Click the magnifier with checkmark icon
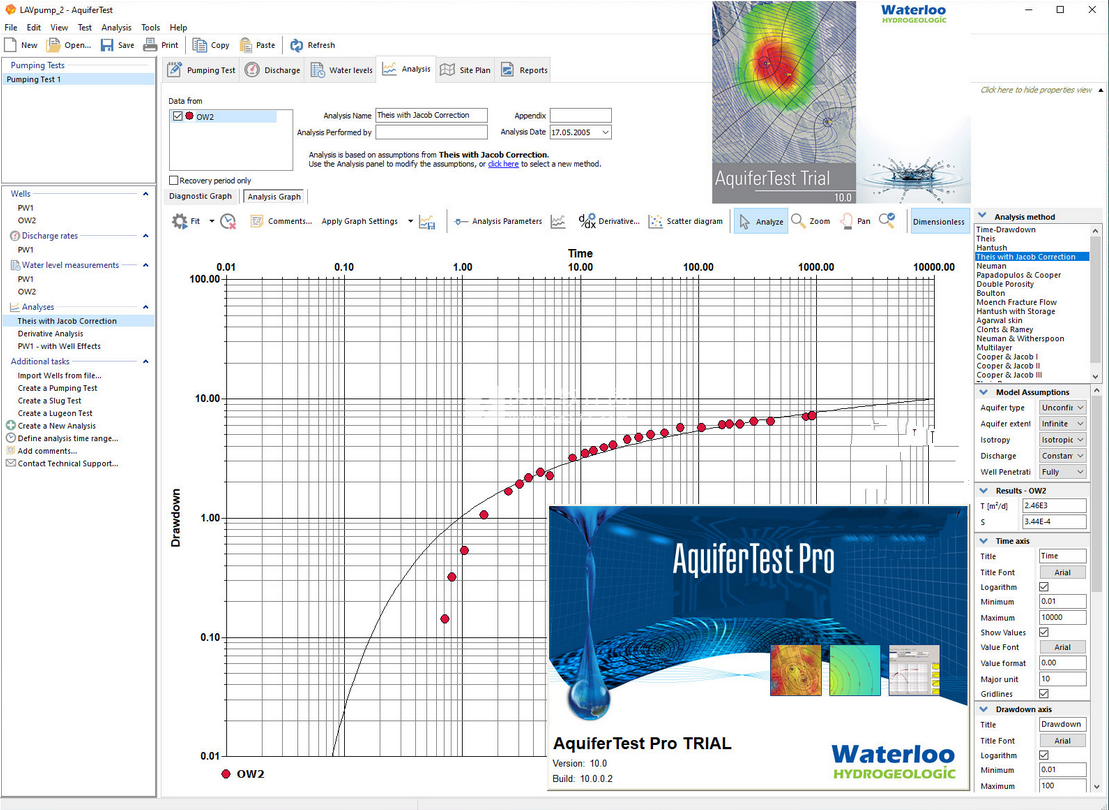1109x810 pixels. [887, 221]
